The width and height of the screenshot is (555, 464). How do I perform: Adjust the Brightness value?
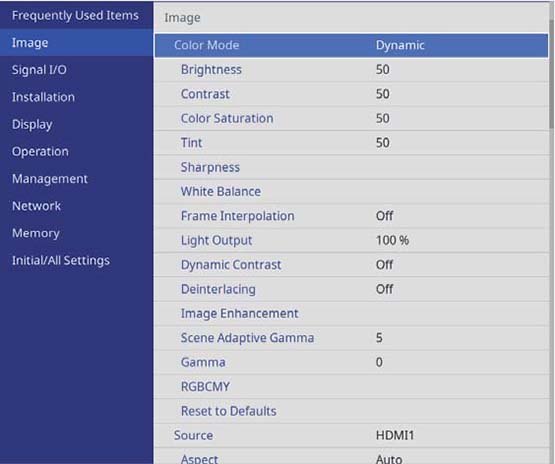point(351,70)
